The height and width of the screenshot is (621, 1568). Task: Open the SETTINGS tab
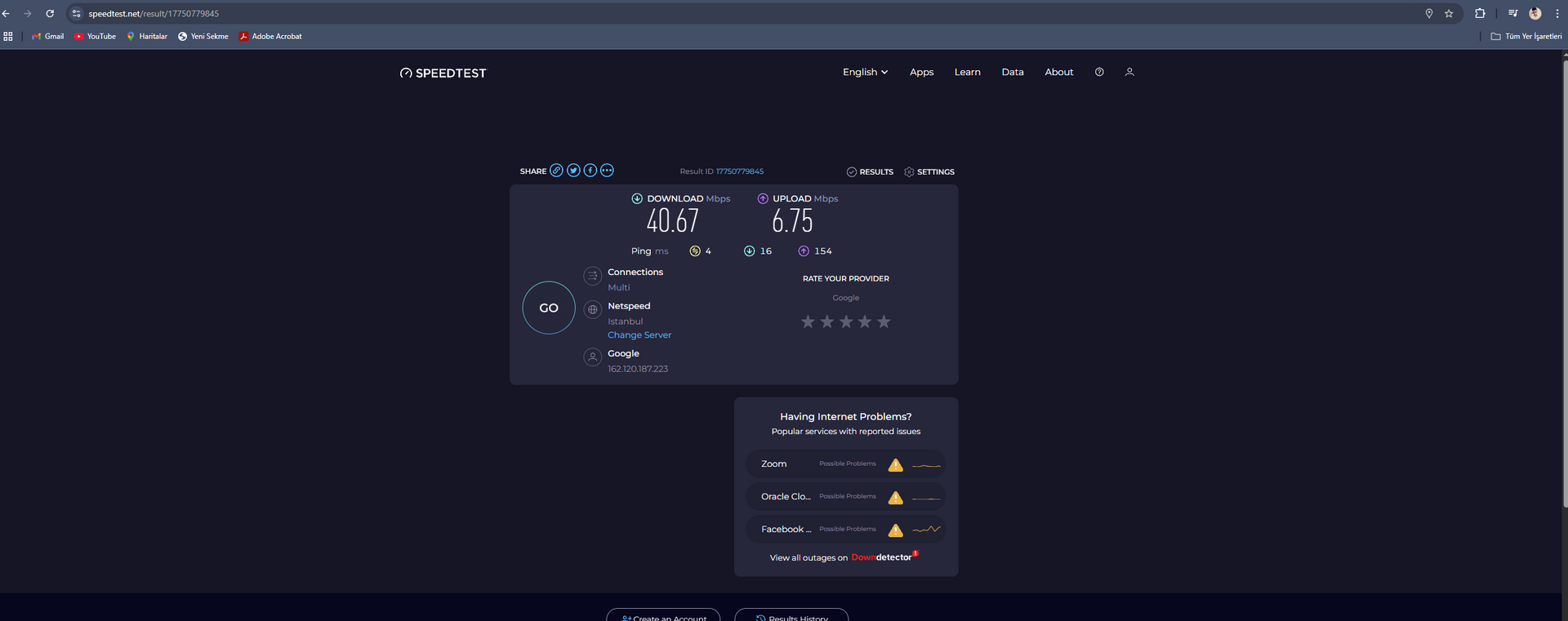tap(929, 172)
